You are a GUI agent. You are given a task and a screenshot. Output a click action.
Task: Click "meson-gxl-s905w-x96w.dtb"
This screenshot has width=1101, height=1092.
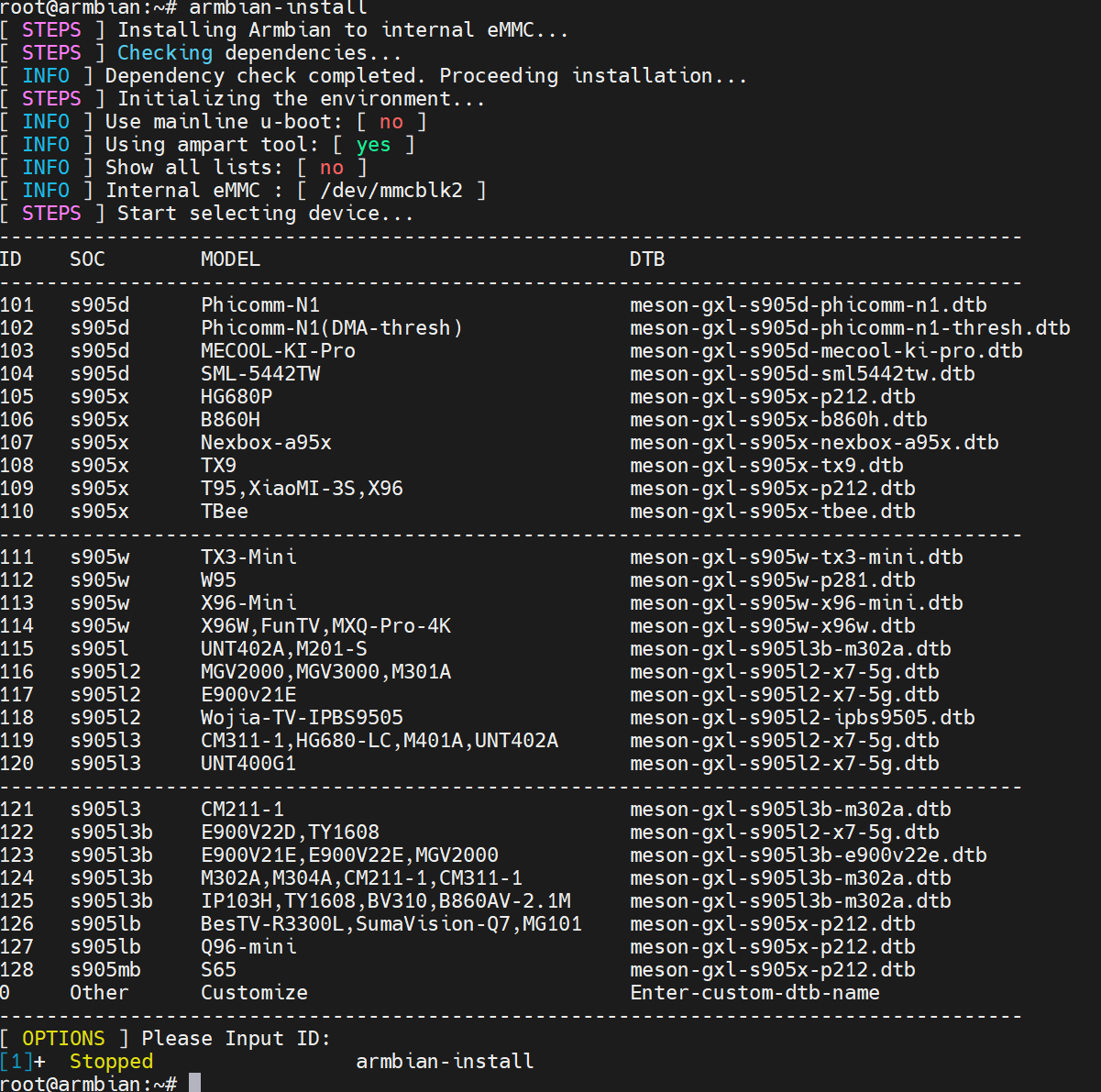point(773,626)
